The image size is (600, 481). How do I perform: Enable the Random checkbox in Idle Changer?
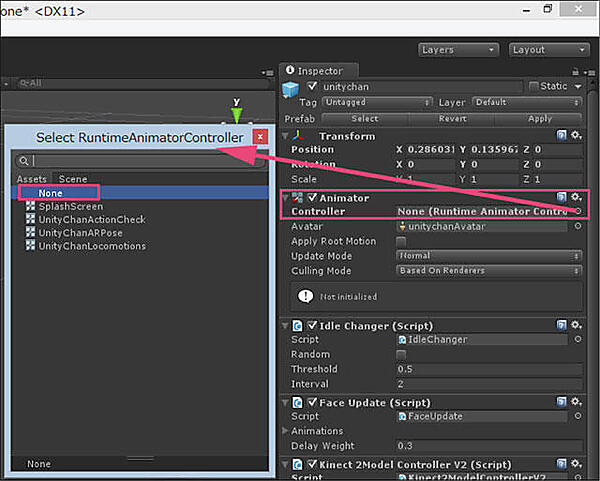coord(402,355)
